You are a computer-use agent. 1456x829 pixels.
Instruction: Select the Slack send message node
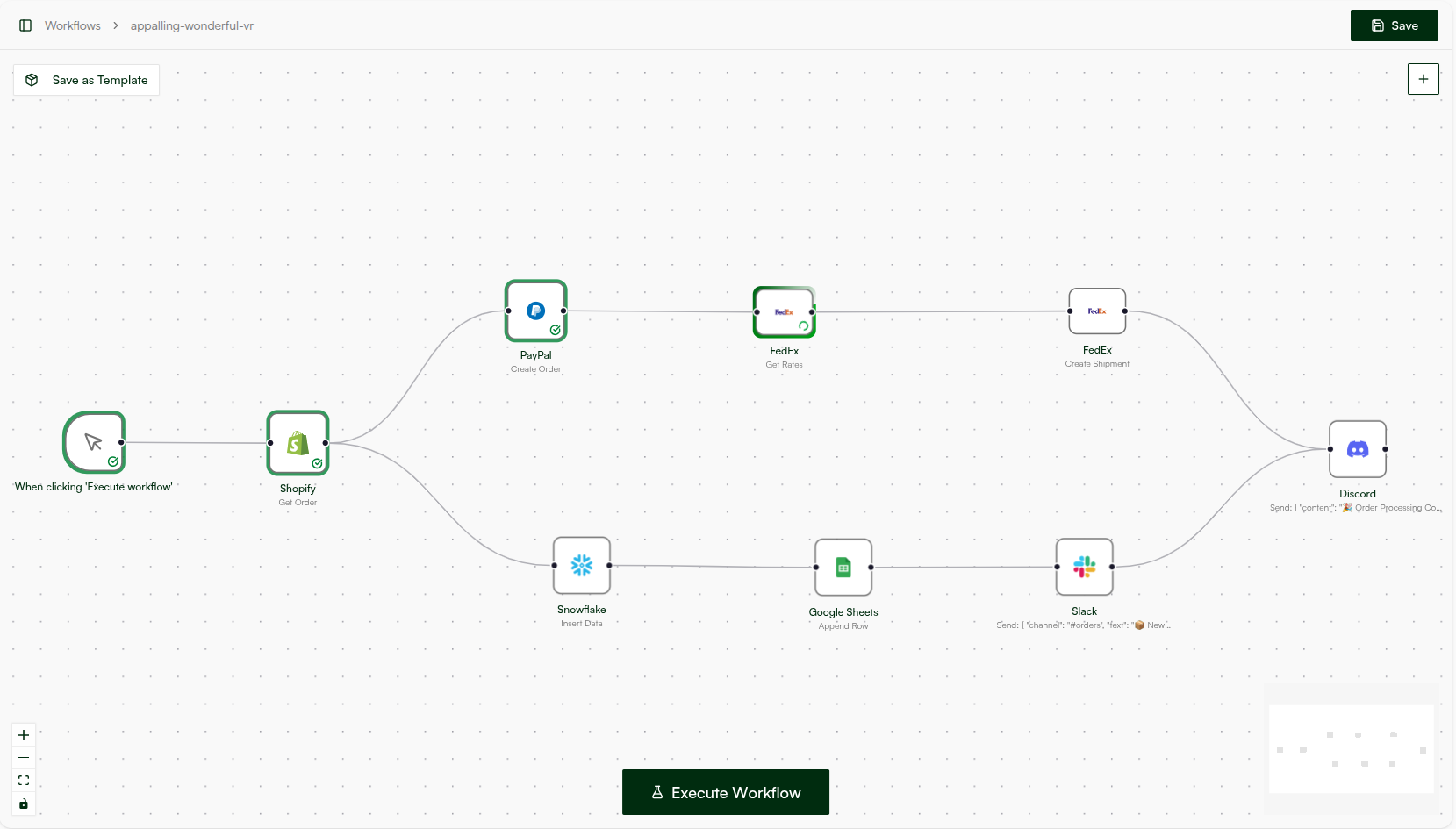pyautogui.click(x=1084, y=567)
